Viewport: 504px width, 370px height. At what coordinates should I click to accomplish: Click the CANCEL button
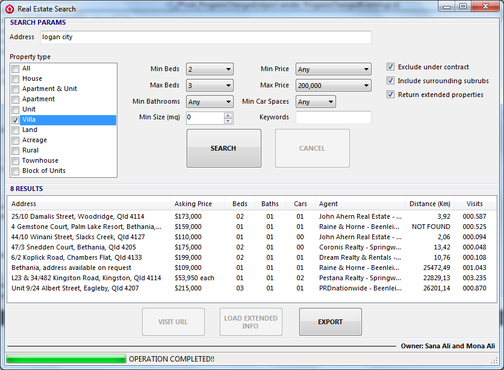coord(312,148)
